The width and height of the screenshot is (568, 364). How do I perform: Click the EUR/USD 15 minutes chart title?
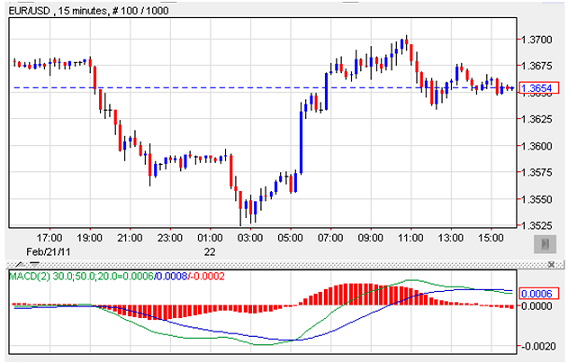coord(88,11)
